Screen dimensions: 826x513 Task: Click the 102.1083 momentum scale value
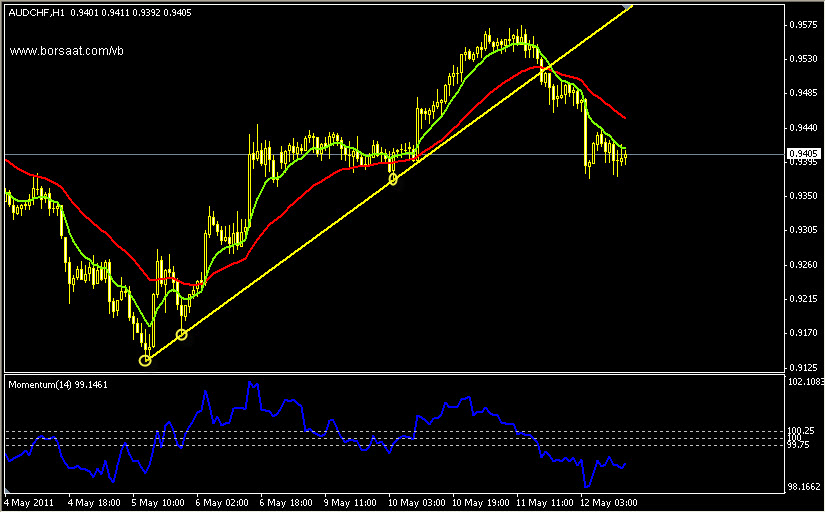(805, 381)
